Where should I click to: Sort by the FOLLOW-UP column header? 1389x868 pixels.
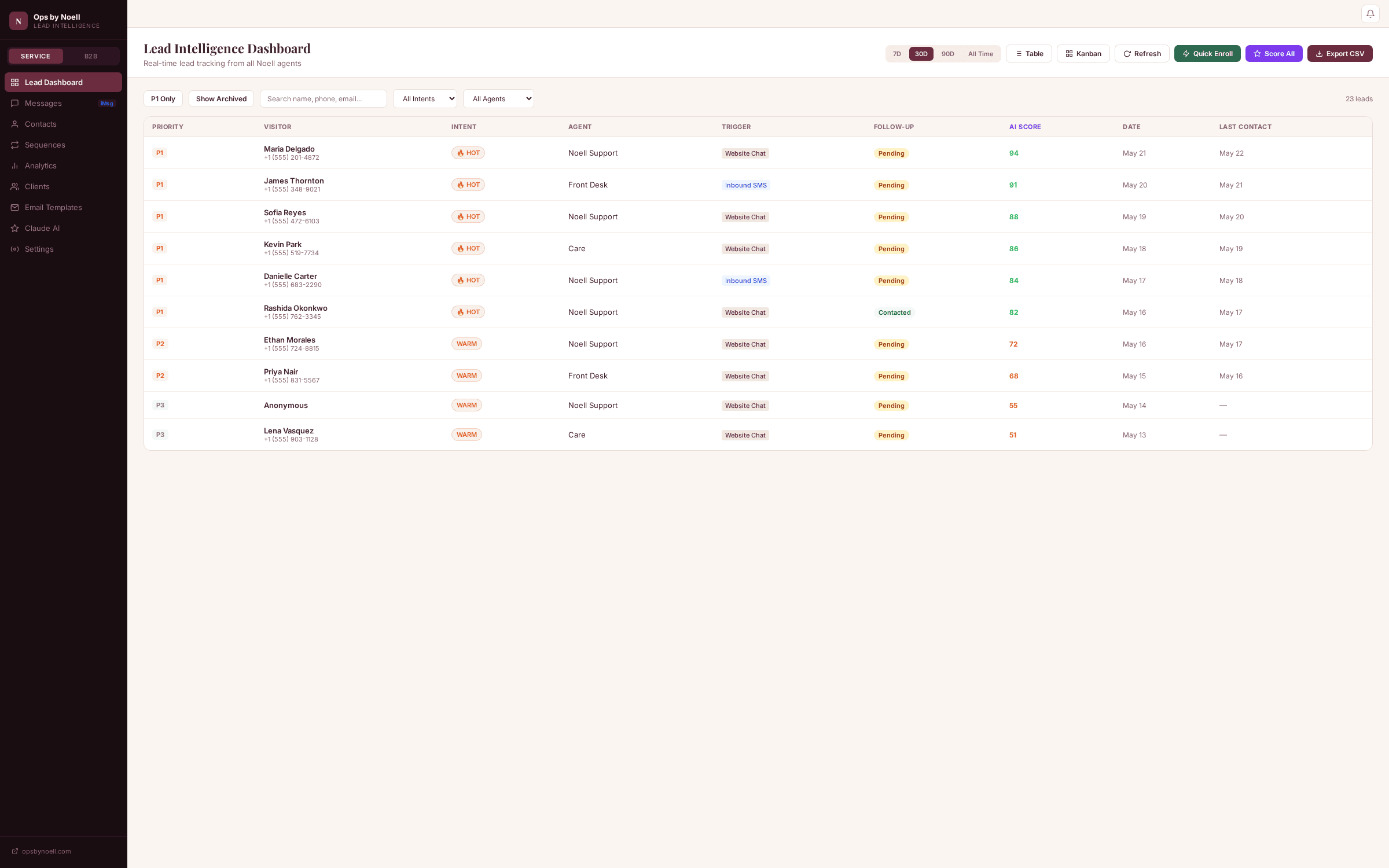pos(894,127)
